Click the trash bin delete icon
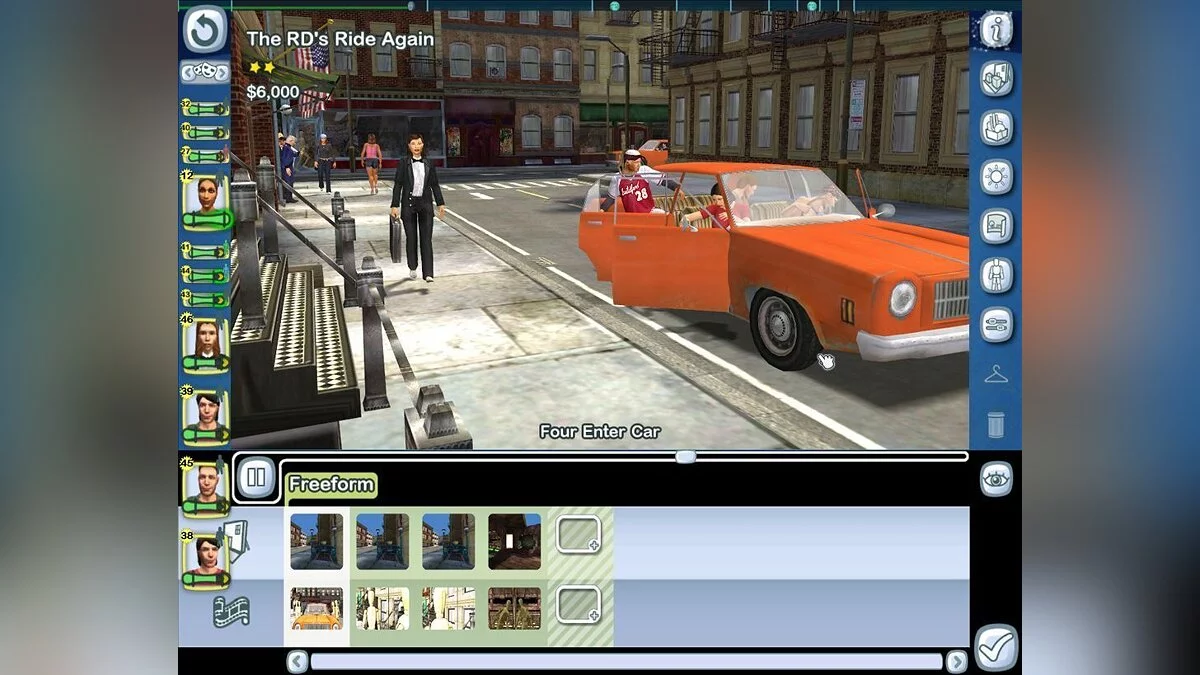Image resolution: width=1200 pixels, height=675 pixels. [x=995, y=424]
